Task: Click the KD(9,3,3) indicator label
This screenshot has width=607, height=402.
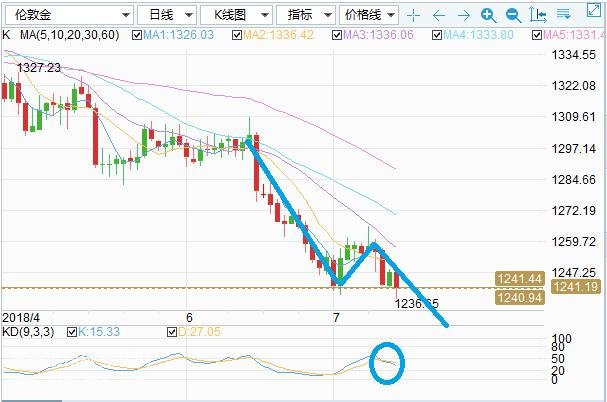Action: coord(28,329)
